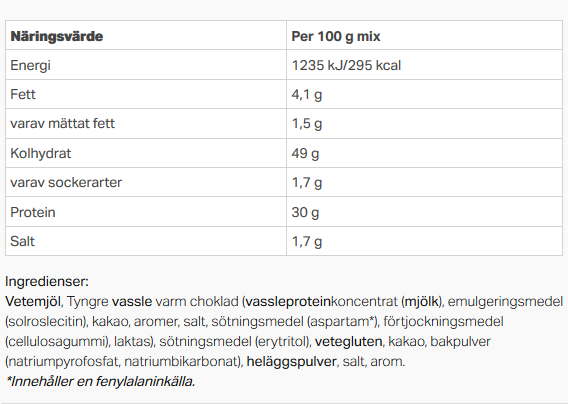Click the Innehåller en fenylalaninkälla footnote
Viewport: 568px width, 404px height.
tap(101, 382)
